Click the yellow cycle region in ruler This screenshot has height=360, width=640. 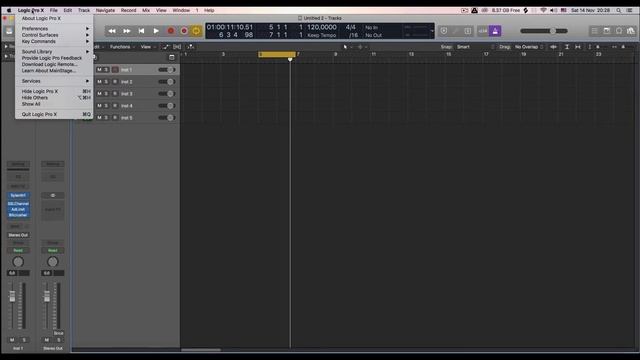(277, 54)
